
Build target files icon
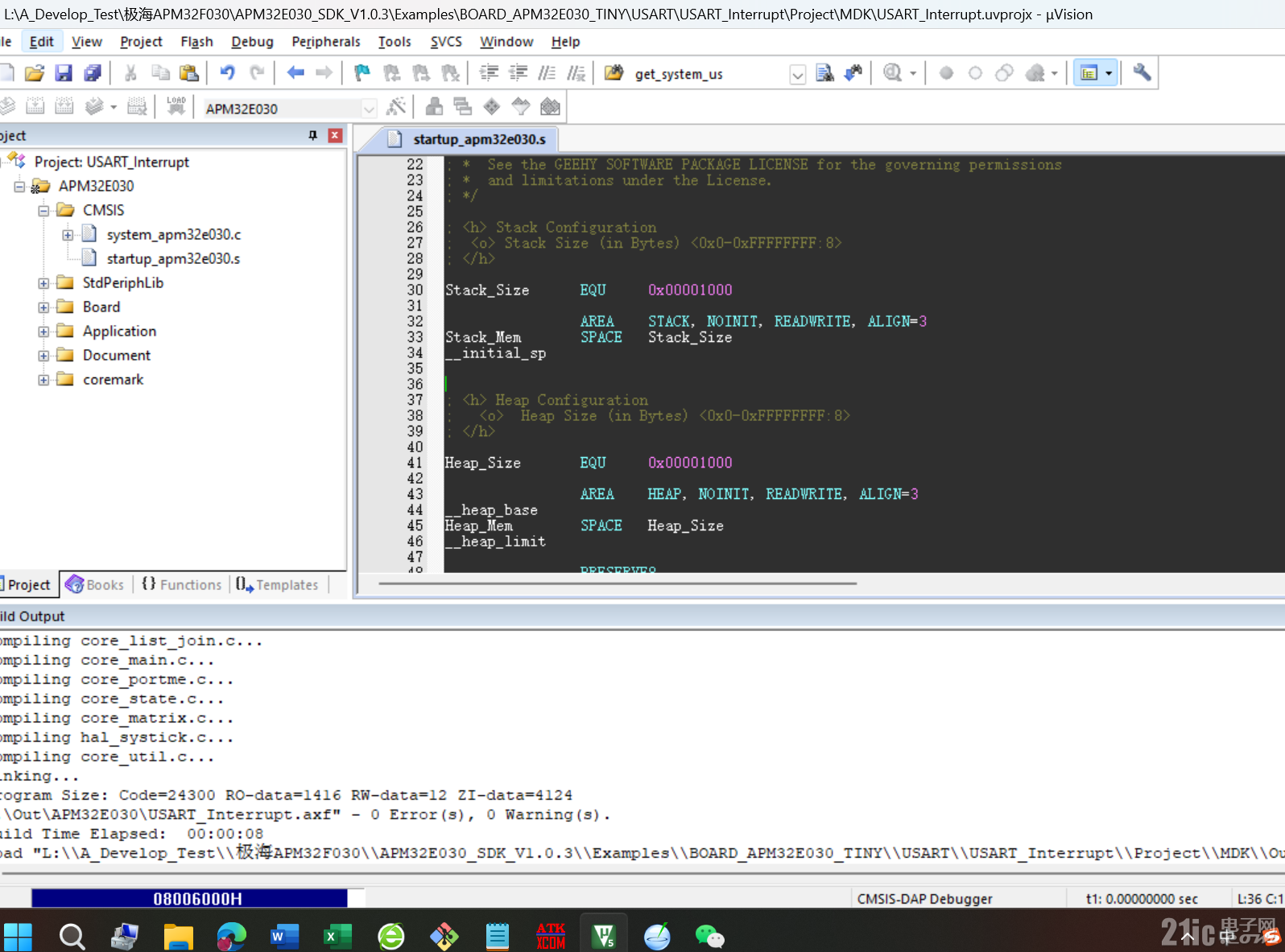click(x=35, y=106)
